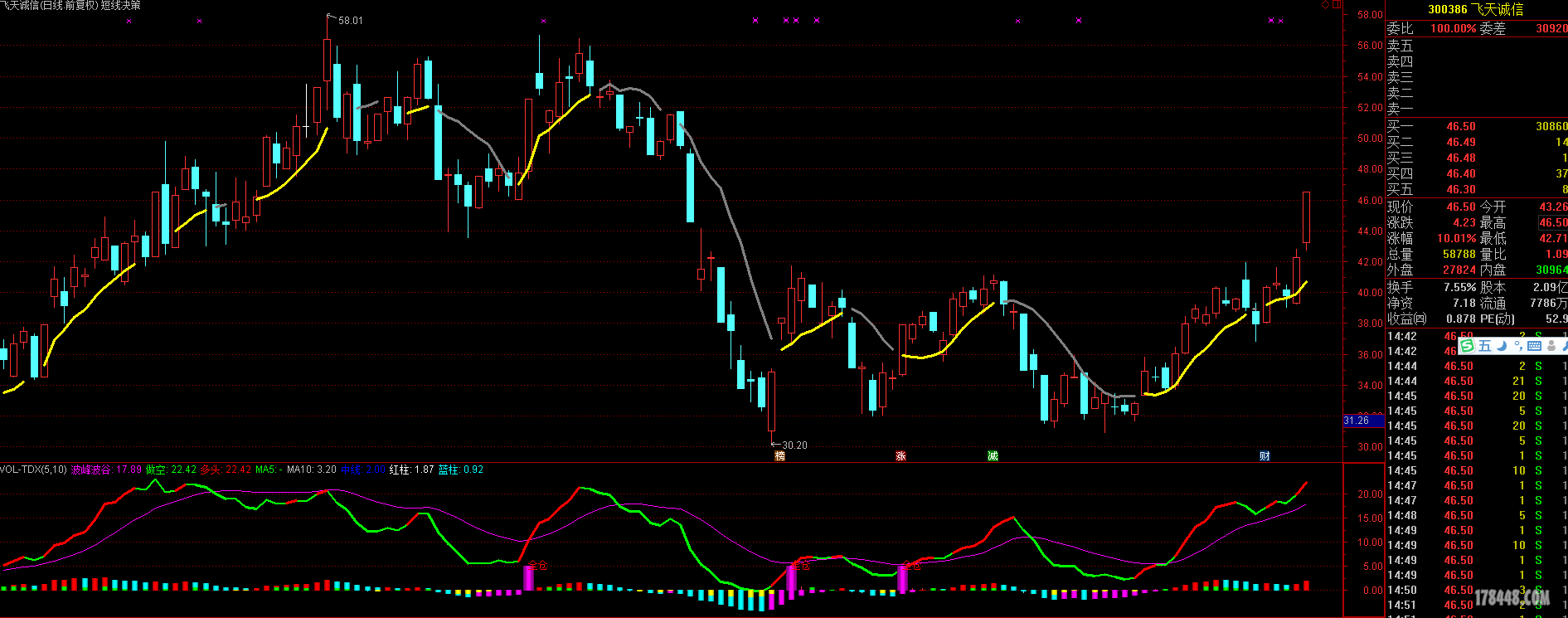Open the IME soft keyboard icon
This screenshot has width=1568, height=618.
click(1534, 345)
